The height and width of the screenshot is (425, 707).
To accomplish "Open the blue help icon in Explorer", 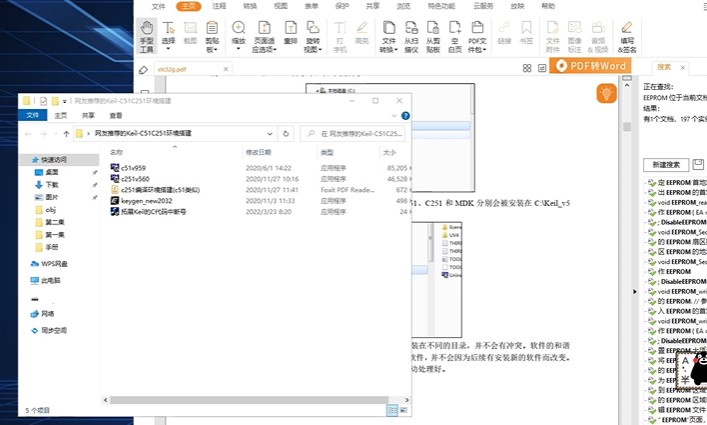I will (x=405, y=116).
